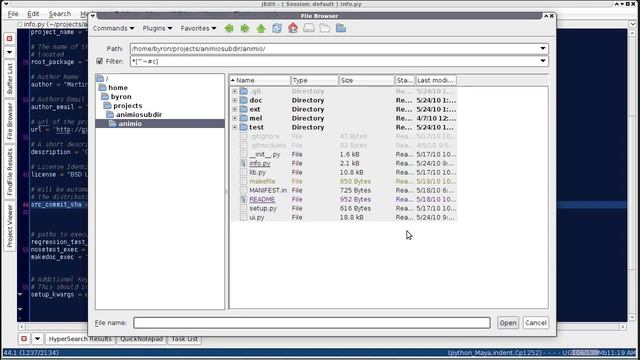Select the doc directory folder icon
The image size is (640, 360).
[x=244, y=100]
